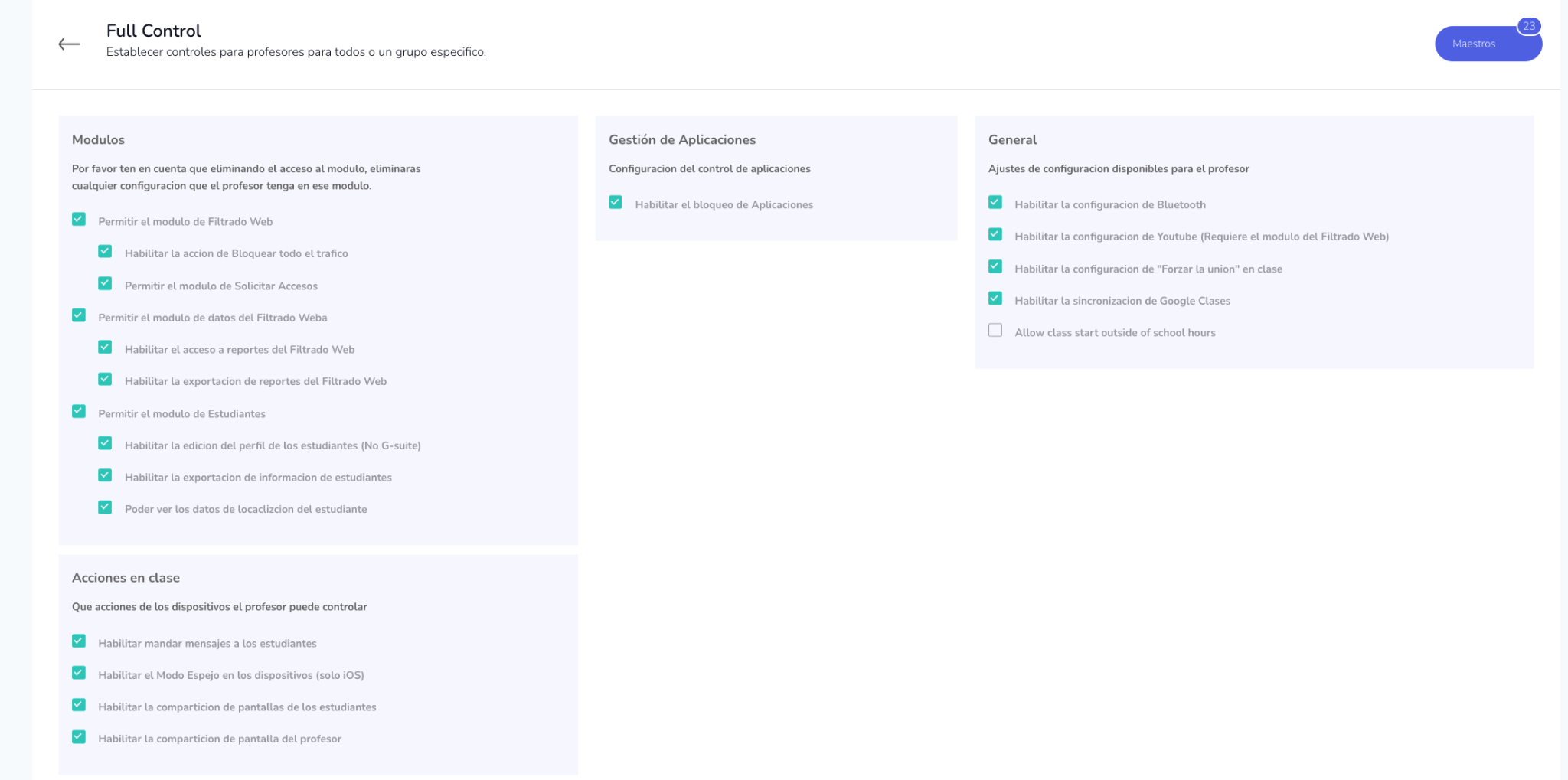Click the back arrow icon
1568x780 pixels.
click(69, 44)
